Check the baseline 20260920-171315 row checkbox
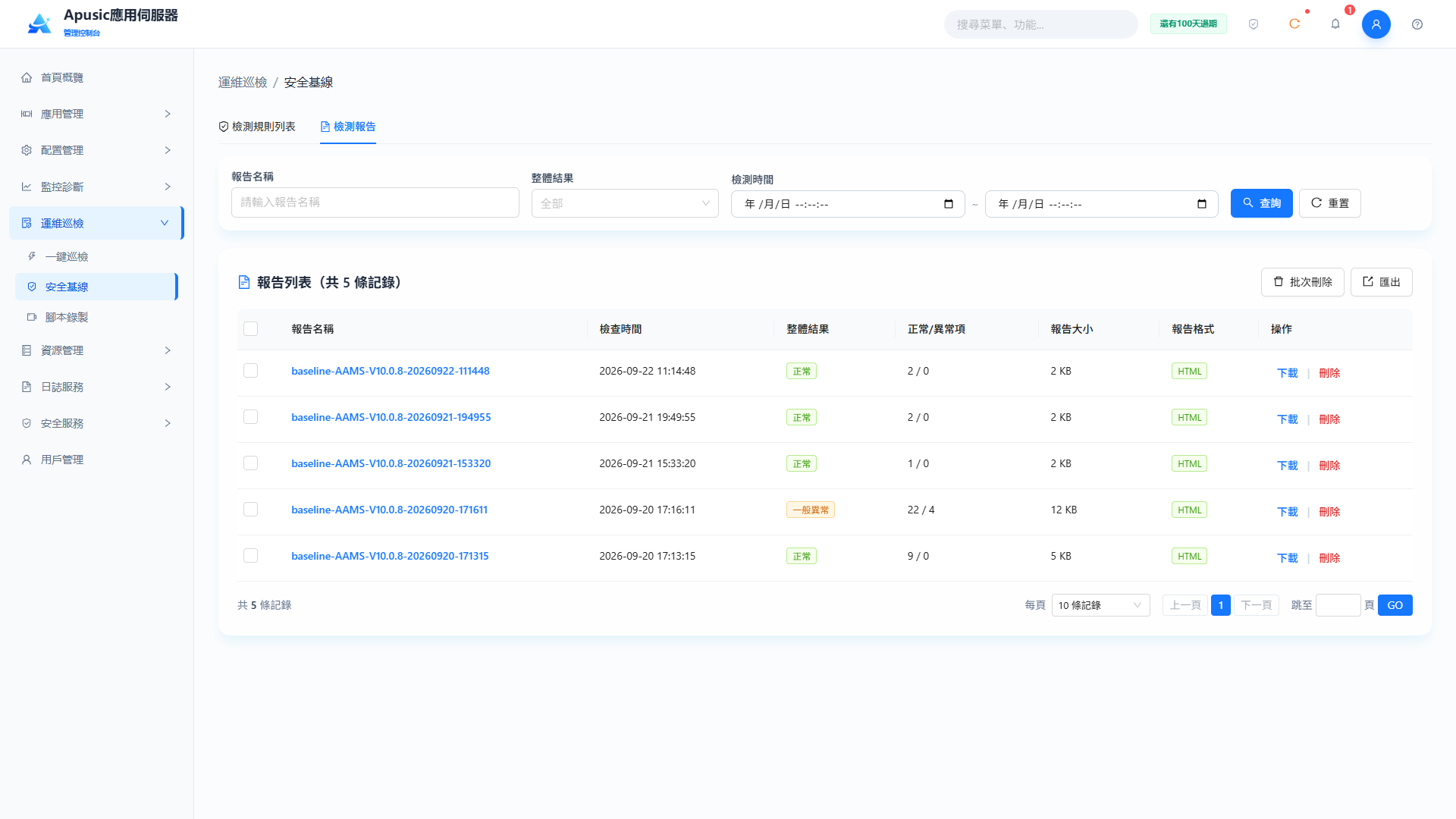The width and height of the screenshot is (1456, 819). tap(251, 556)
